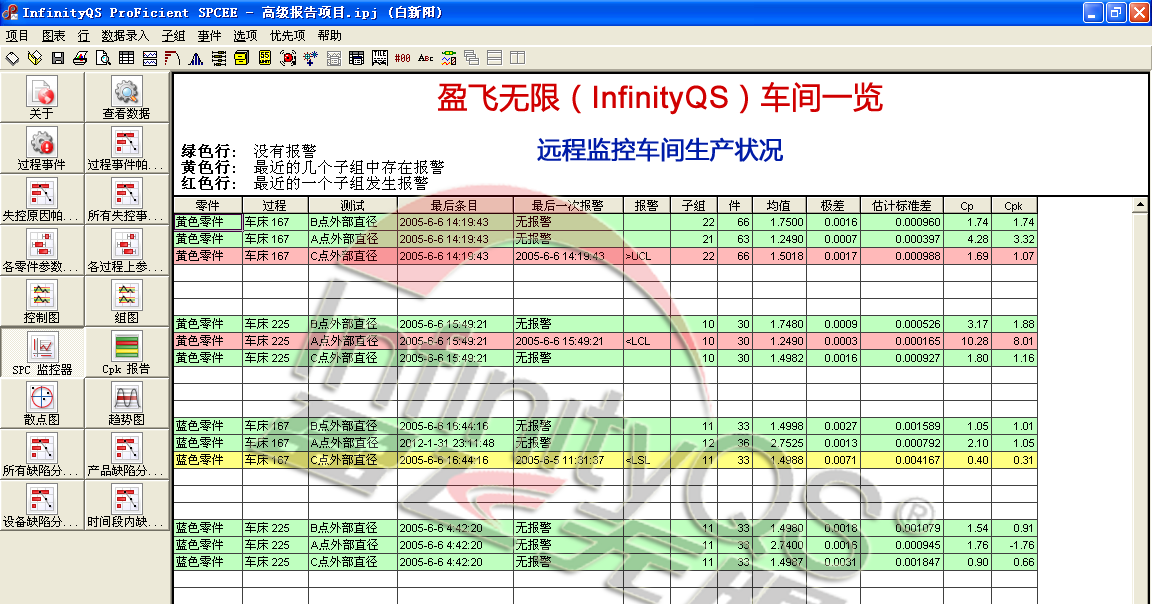The image size is (1152, 604).
Task: Click the 最后一次报警 column header
Action: 568,206
